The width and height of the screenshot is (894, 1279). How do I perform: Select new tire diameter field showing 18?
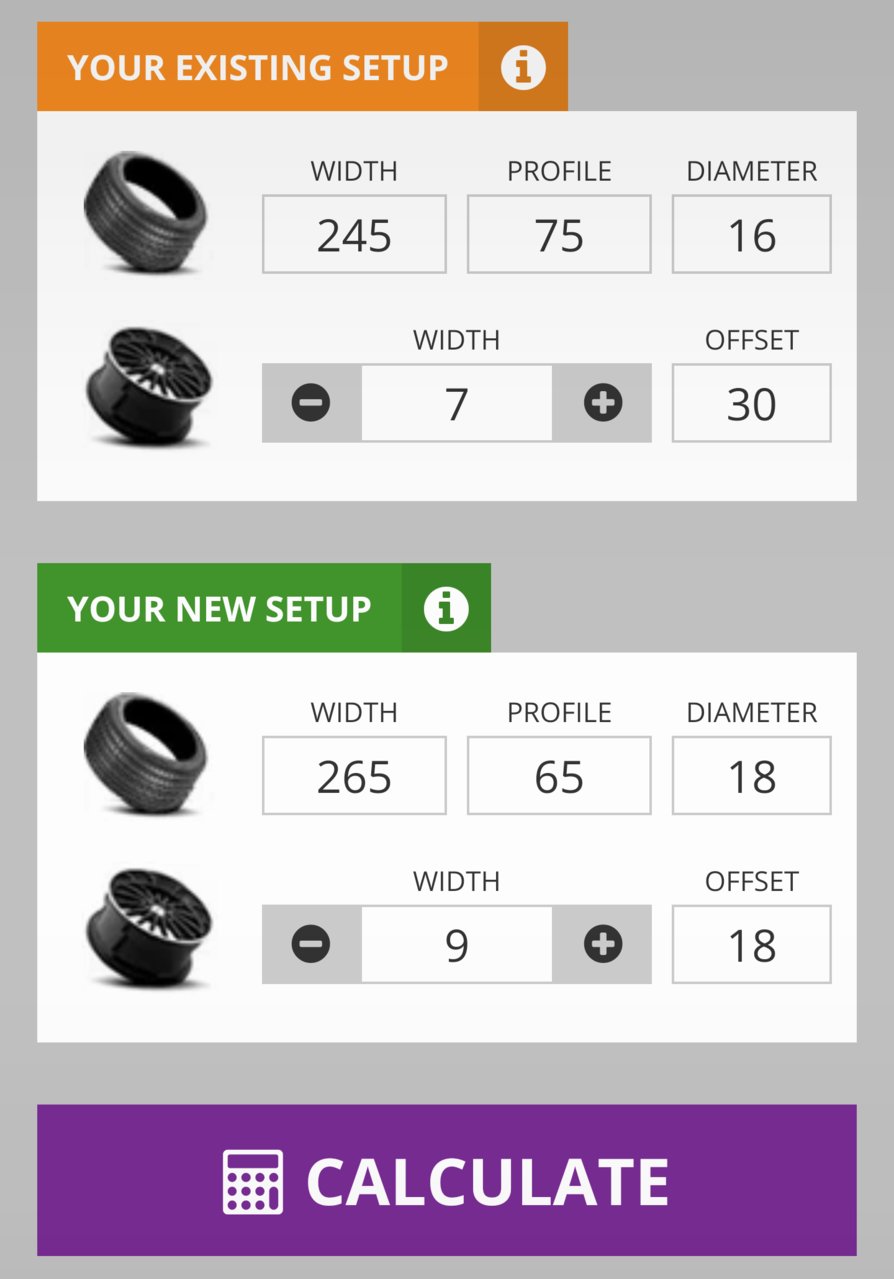(x=752, y=775)
